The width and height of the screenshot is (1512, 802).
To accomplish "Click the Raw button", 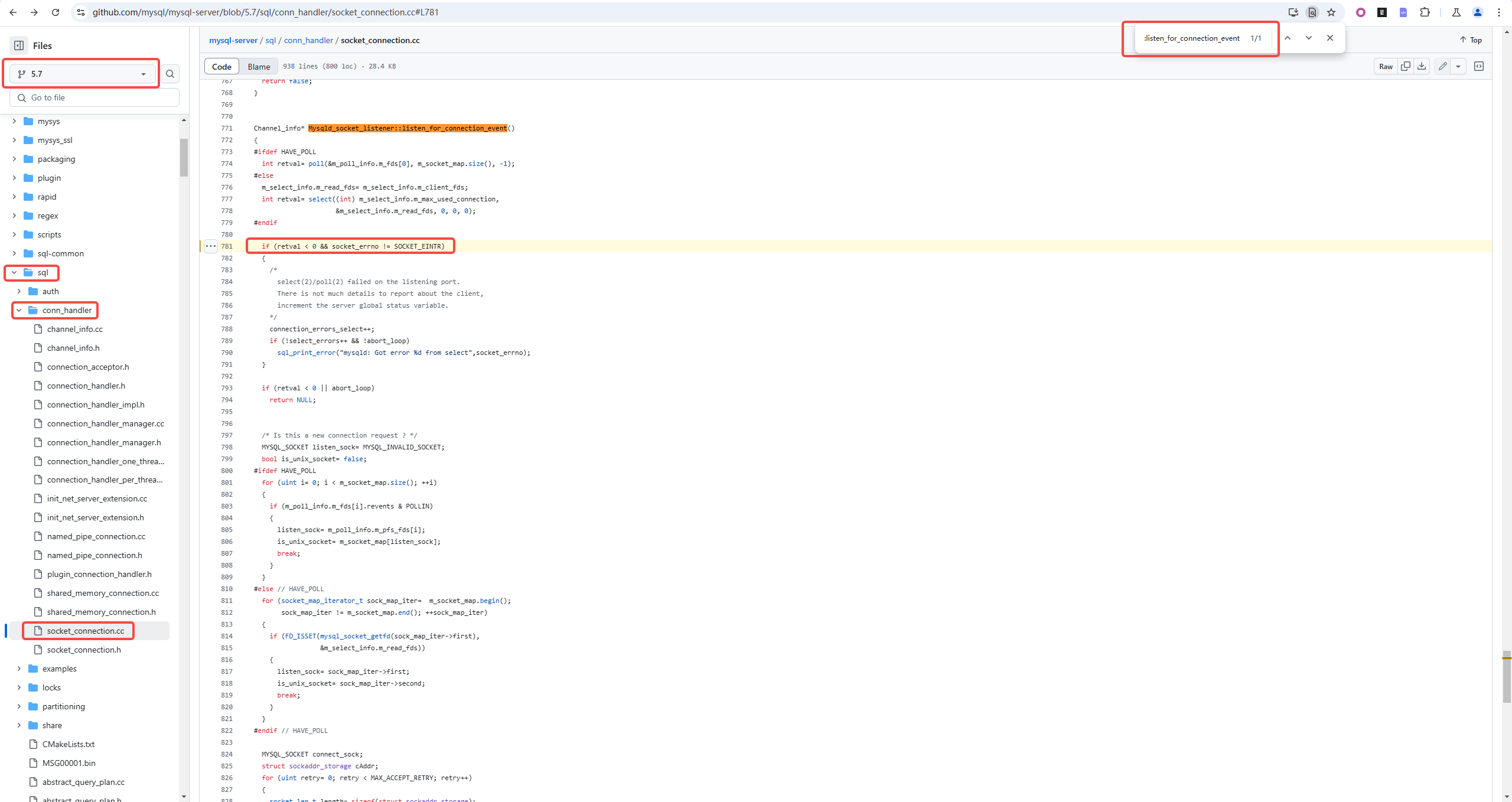I will pos(1386,66).
